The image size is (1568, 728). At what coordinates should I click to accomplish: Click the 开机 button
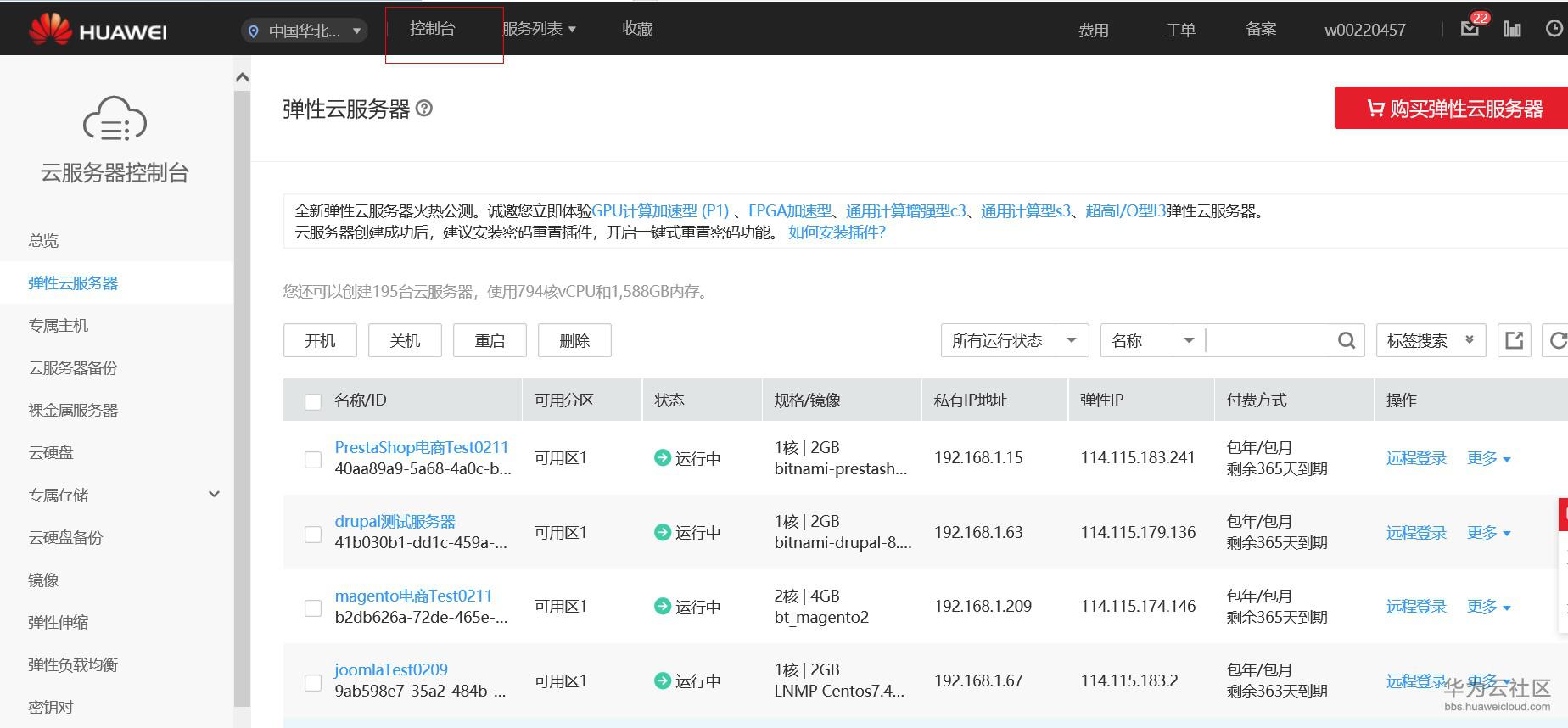coord(320,340)
